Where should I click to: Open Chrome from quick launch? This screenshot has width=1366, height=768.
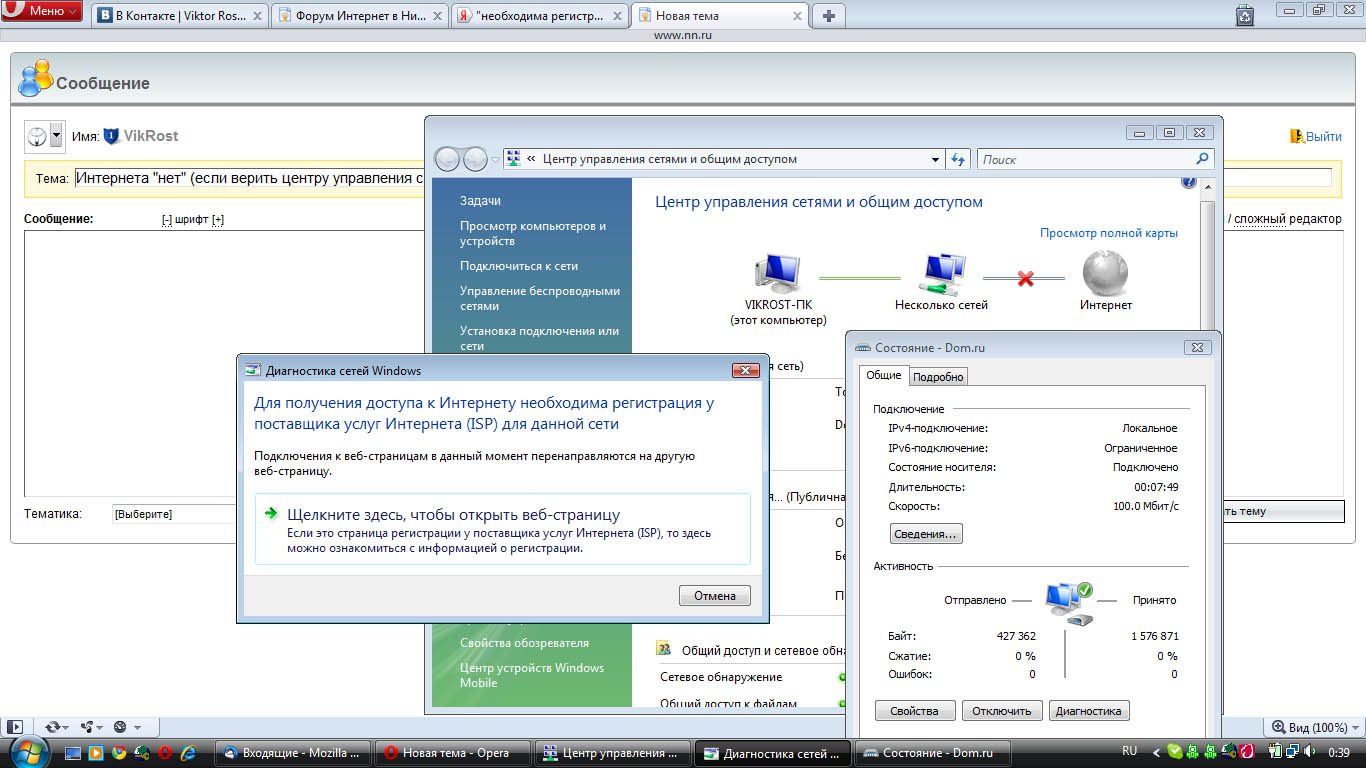[x=119, y=752]
